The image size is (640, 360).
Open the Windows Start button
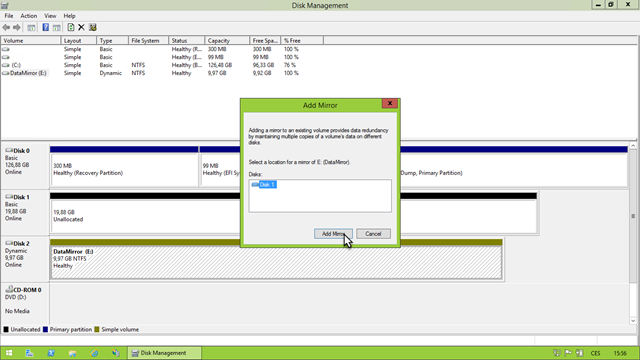pyautogui.click(x=9, y=353)
